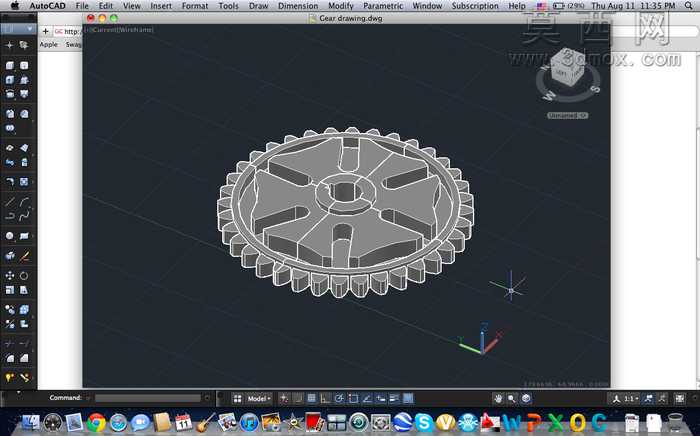Activate the Pan hand icon in status bar
Screen dimensions: 700x436
(498, 399)
